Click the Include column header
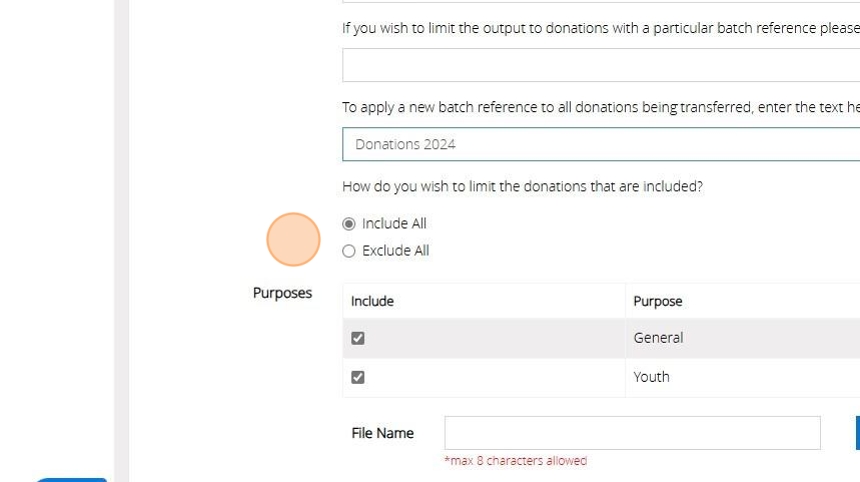The height and width of the screenshot is (482, 860). (372, 301)
